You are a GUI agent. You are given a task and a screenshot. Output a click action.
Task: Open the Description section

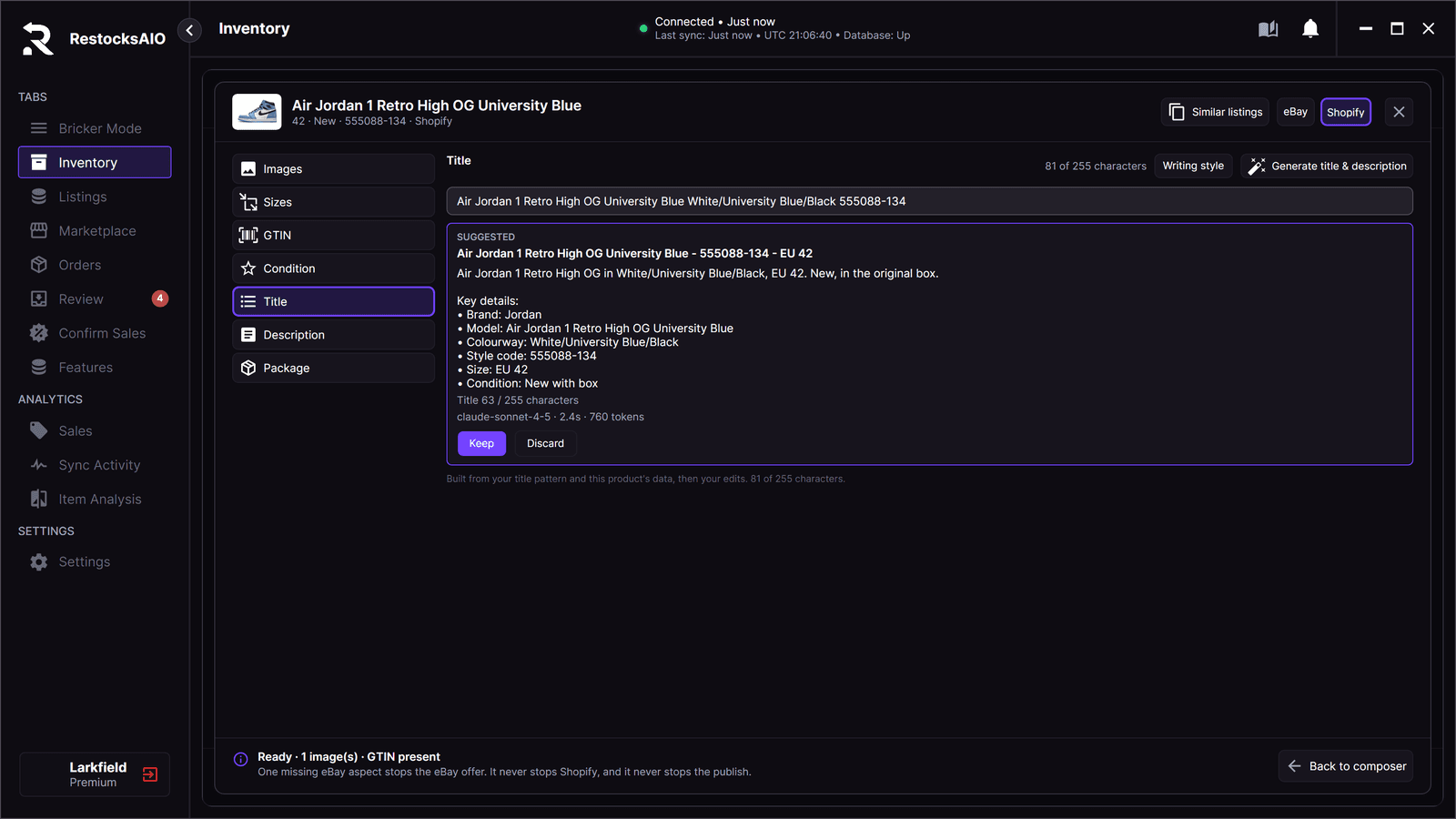[x=333, y=335]
